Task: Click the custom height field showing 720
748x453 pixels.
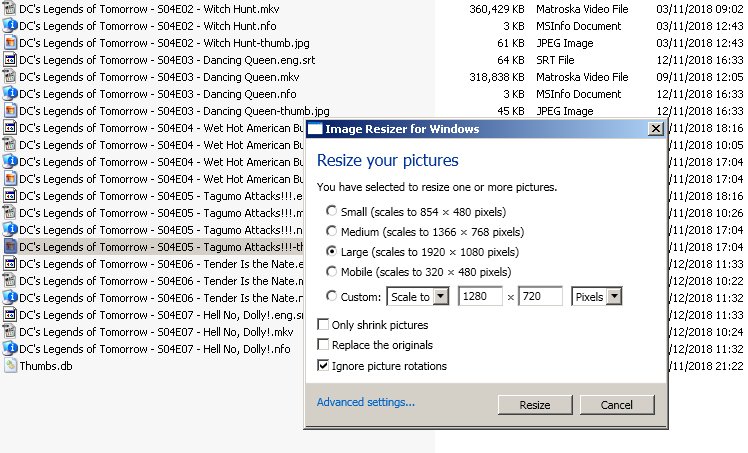Action: pyautogui.click(x=540, y=296)
